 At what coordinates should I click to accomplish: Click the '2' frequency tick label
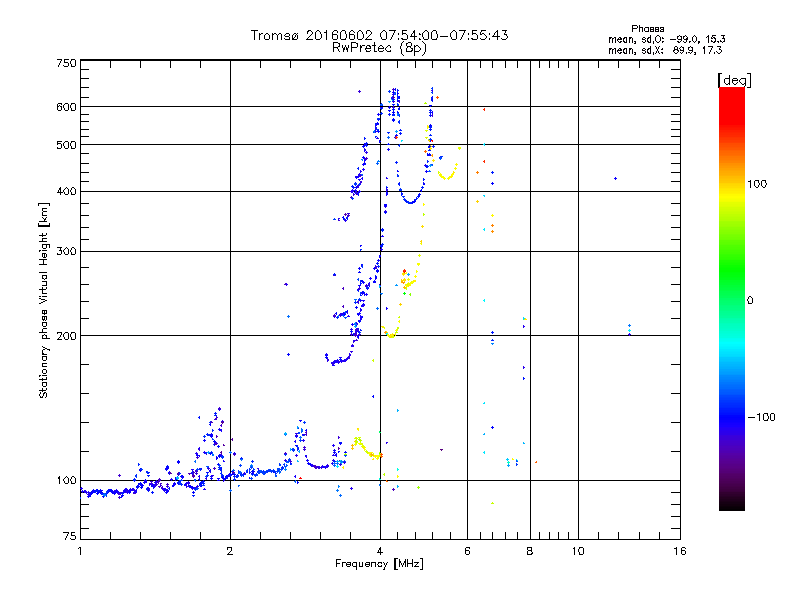[x=230, y=551]
